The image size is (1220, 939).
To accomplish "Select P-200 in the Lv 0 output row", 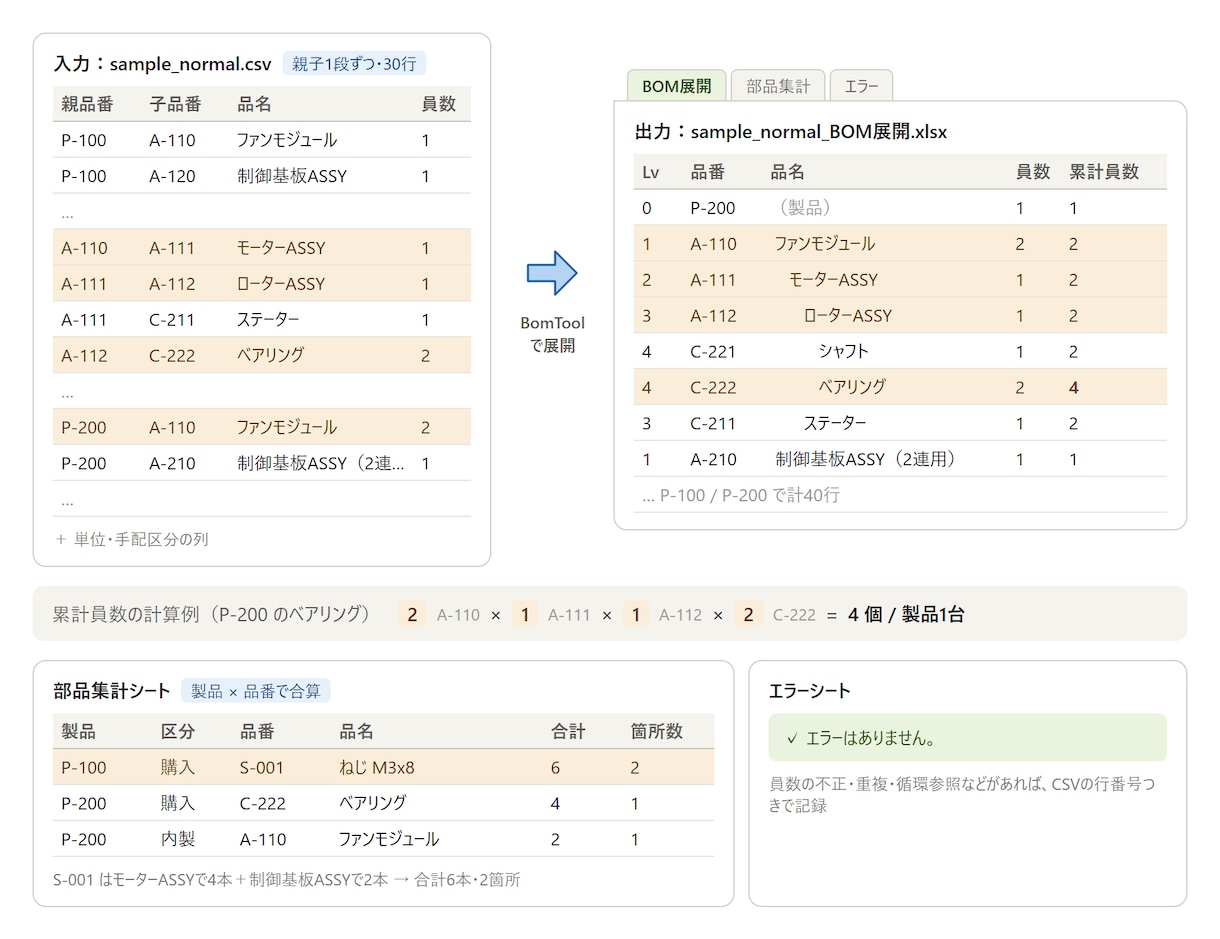I will coord(713,208).
